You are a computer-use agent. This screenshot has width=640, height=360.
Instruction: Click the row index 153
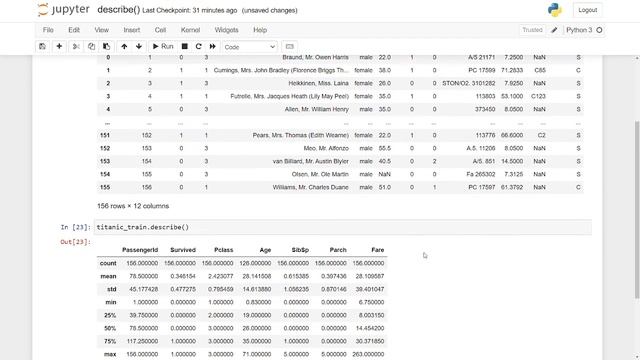pos(105,161)
